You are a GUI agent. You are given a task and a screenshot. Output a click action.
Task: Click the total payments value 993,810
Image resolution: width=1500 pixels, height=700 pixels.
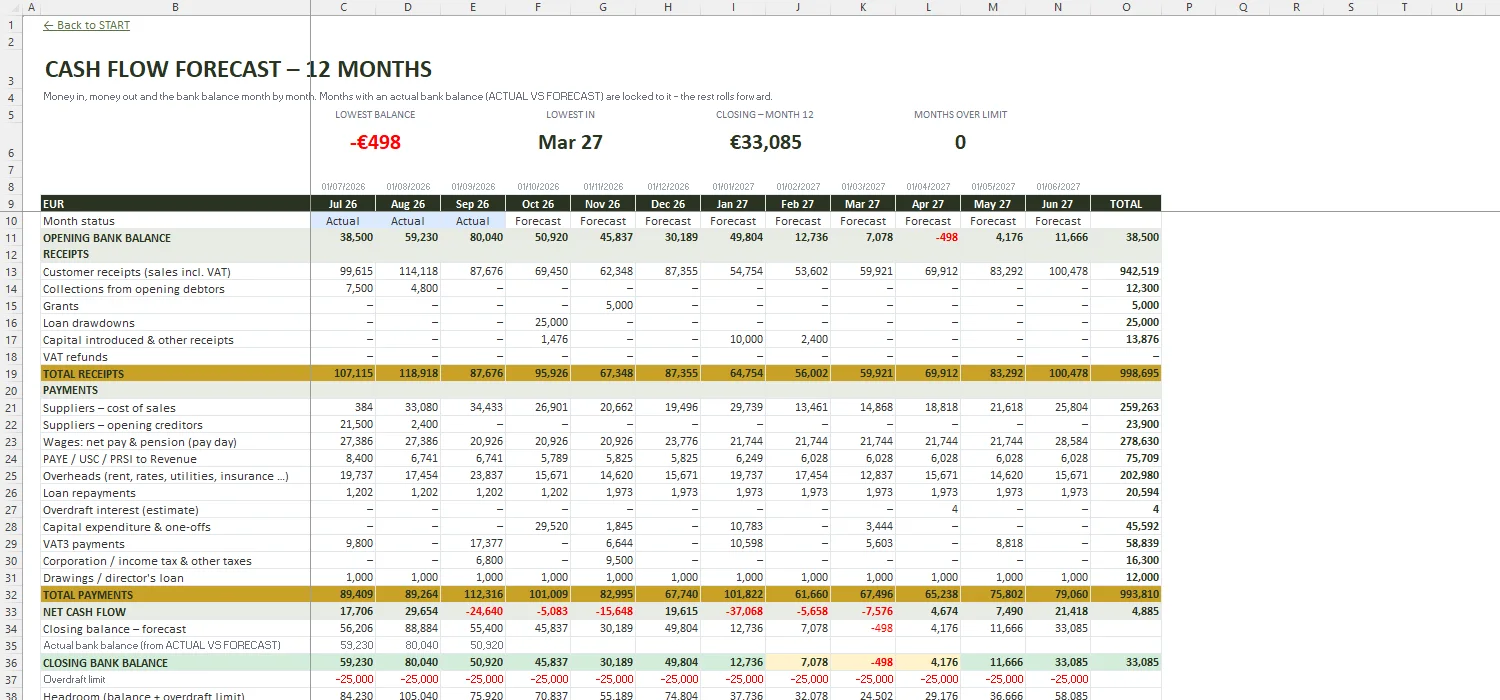[1139, 595]
